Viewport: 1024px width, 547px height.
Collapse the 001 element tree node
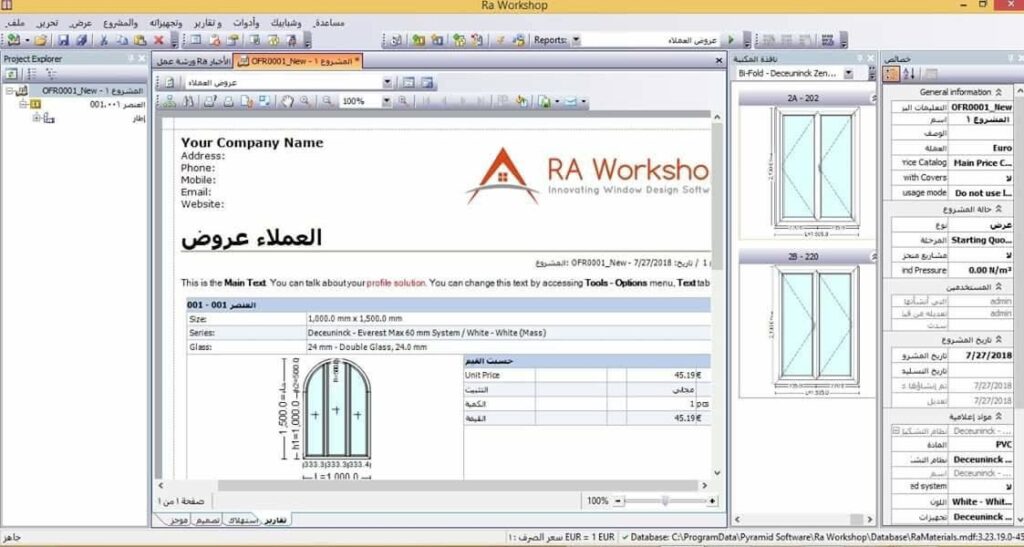(22, 104)
